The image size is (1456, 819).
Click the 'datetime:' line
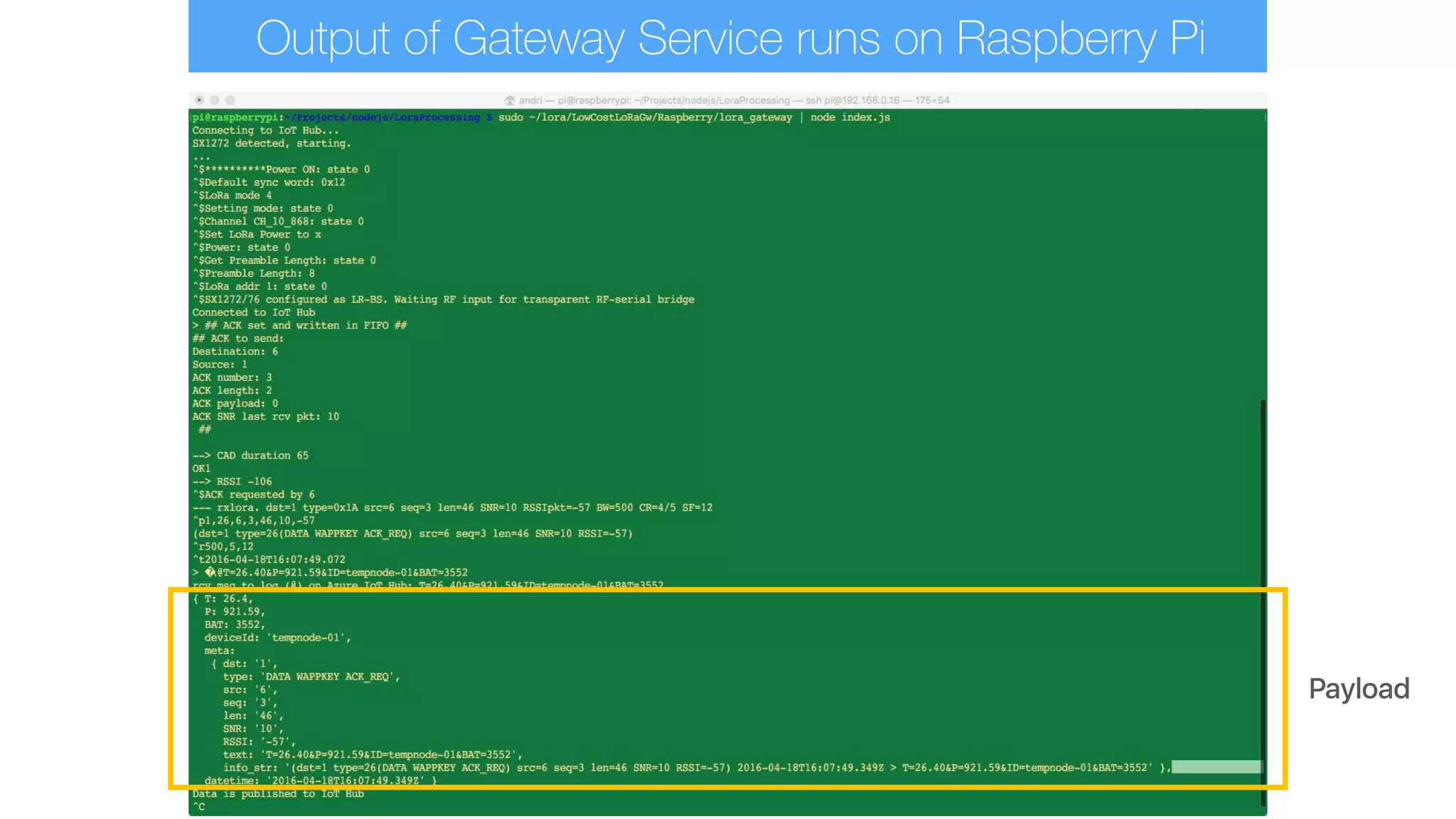321,781
